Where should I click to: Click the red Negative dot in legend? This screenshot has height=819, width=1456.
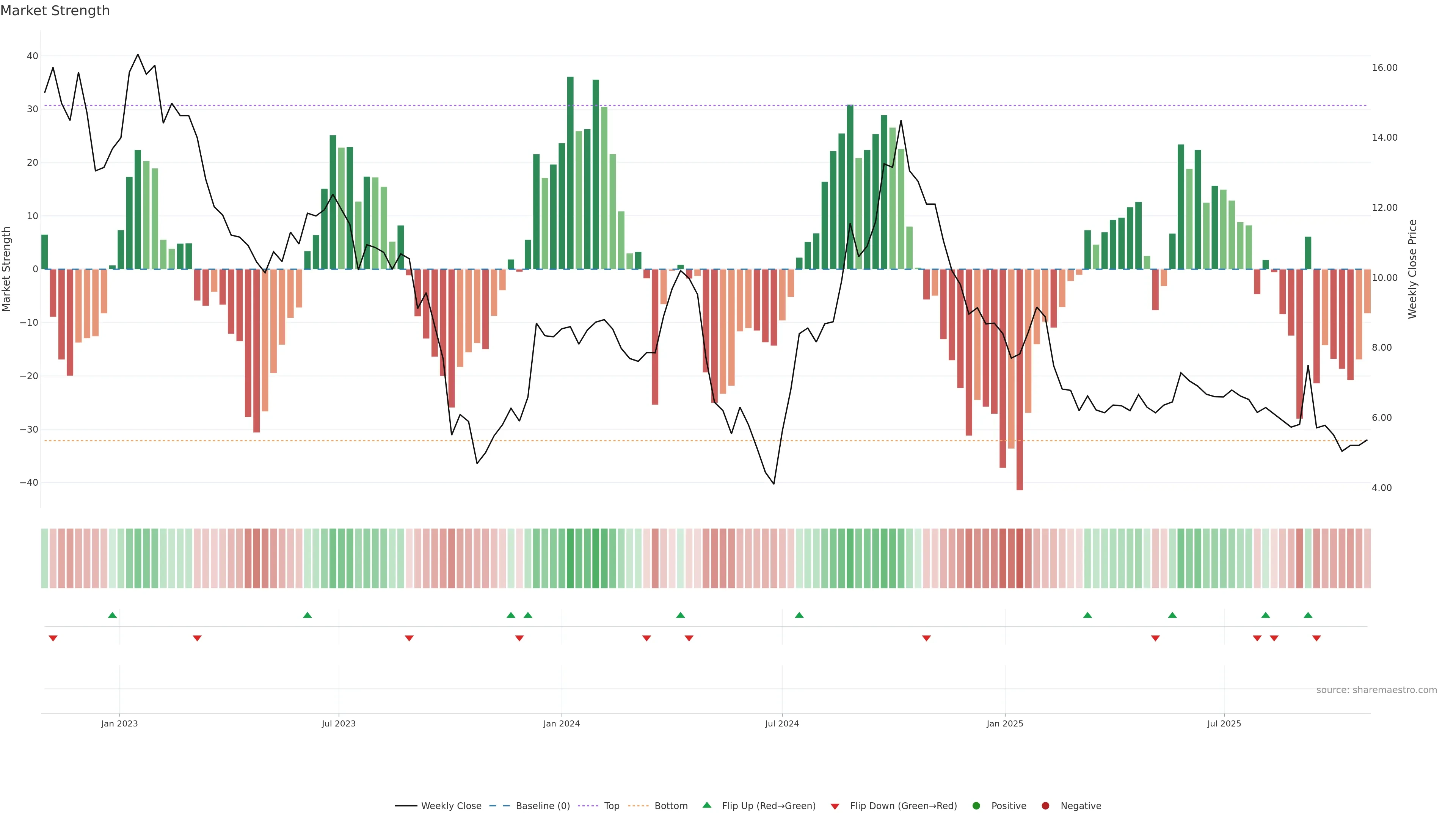point(1045,805)
